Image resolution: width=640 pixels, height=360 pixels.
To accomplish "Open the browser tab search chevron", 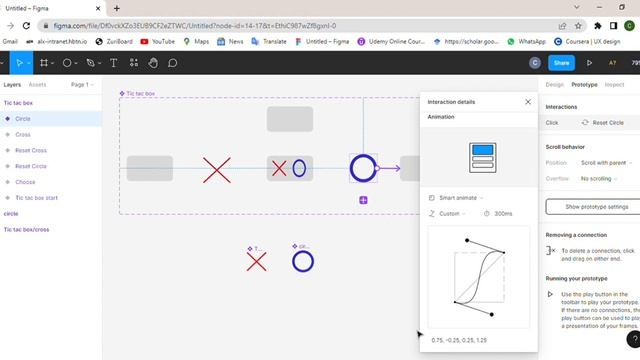I will coord(576,7).
